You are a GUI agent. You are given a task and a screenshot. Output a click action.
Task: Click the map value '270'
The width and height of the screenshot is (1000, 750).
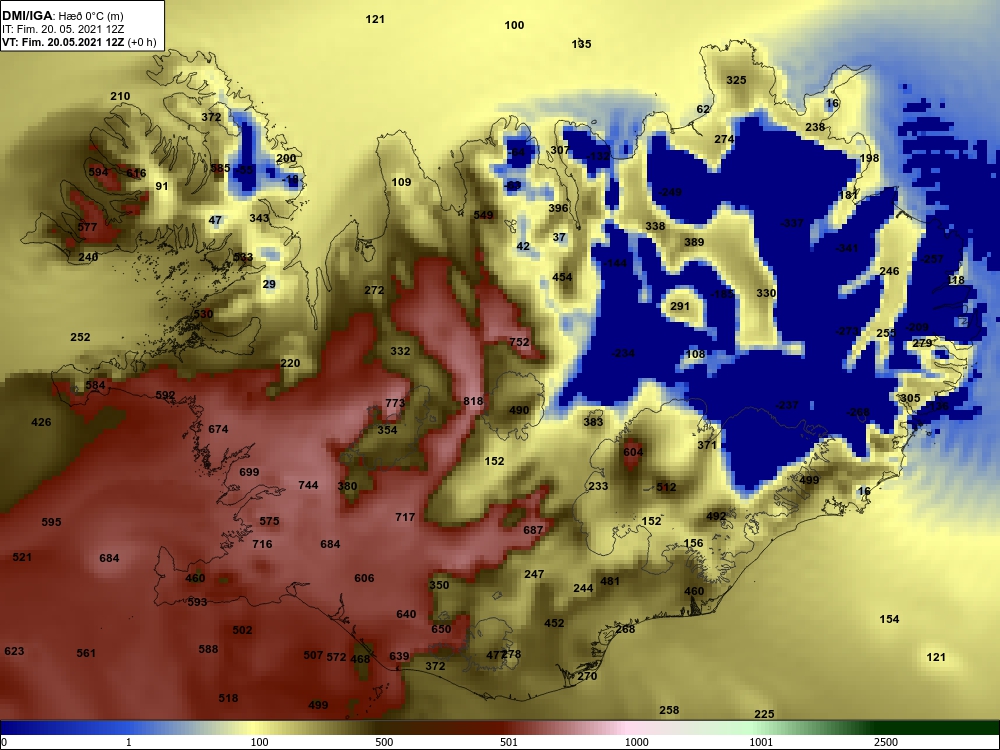[587, 677]
